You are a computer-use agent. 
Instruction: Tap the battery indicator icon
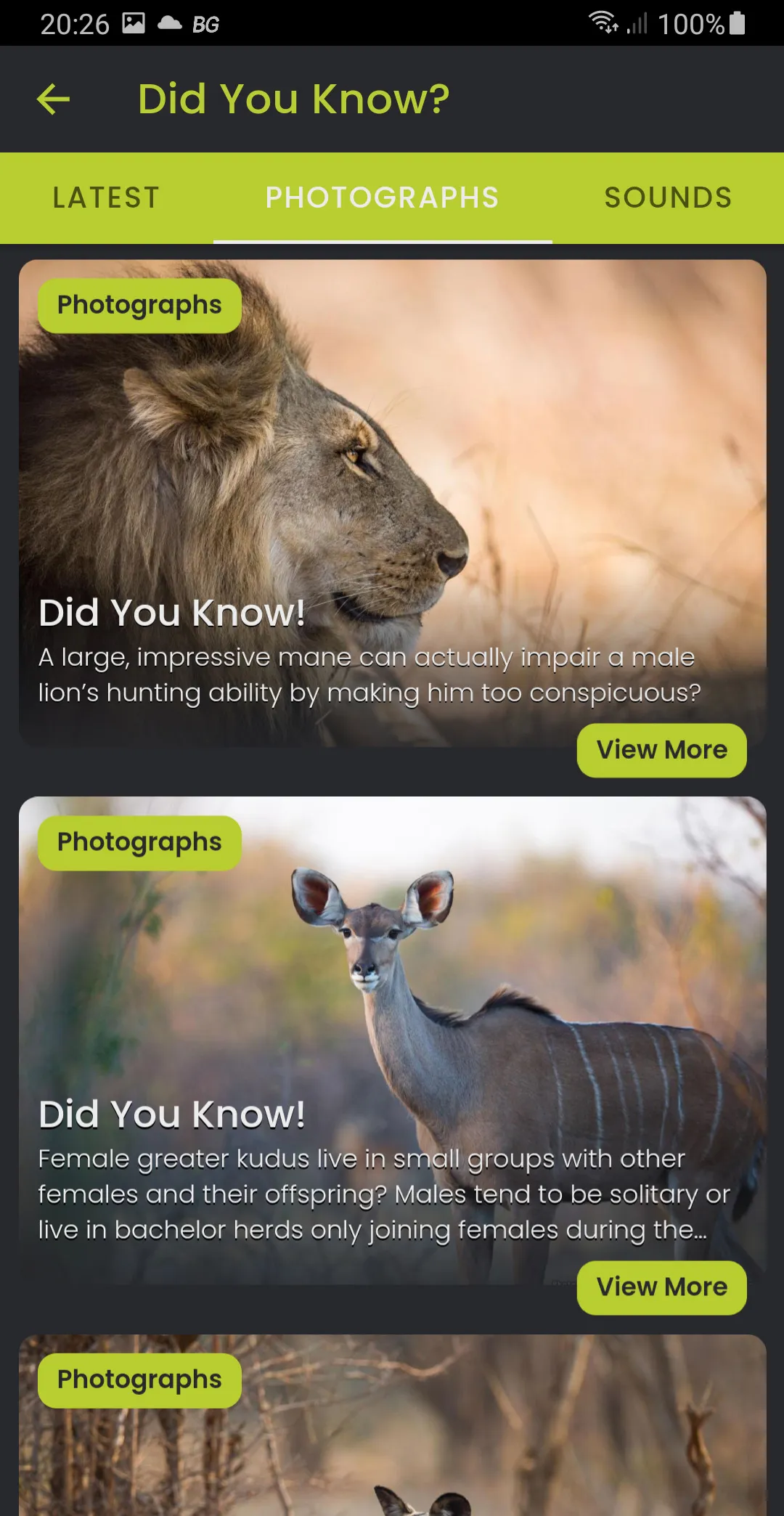(x=737, y=23)
